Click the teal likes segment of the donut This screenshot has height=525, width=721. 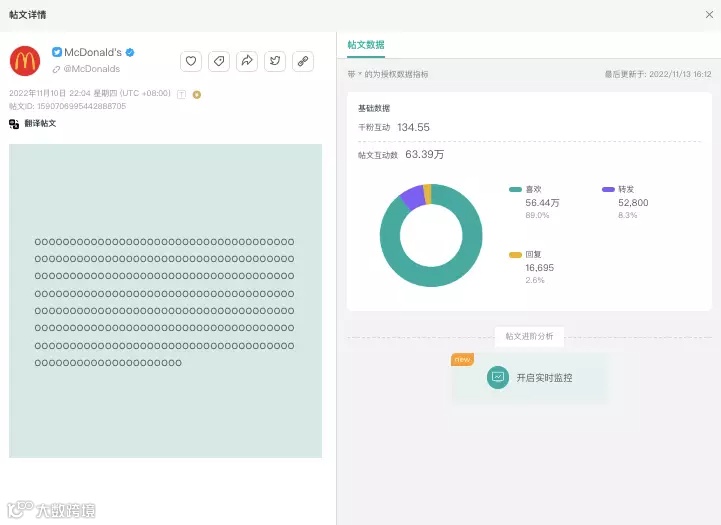(x=431, y=277)
